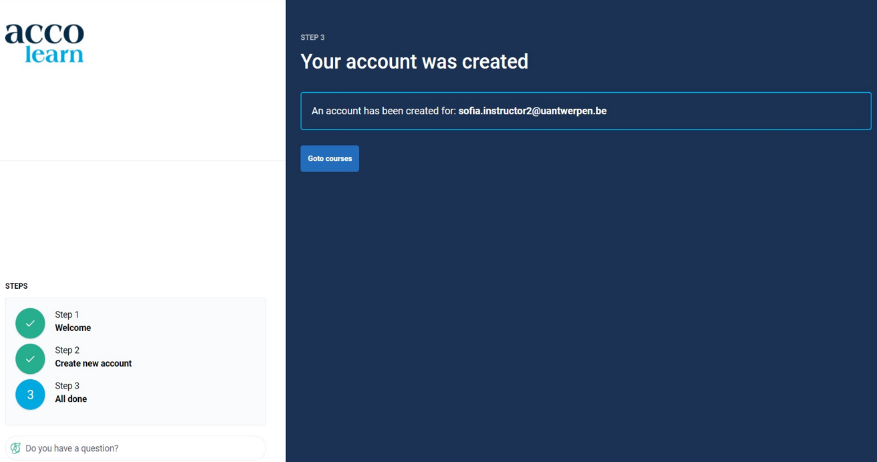Open the acco learn logo
Viewport: 877px width, 462px height.
45,43
